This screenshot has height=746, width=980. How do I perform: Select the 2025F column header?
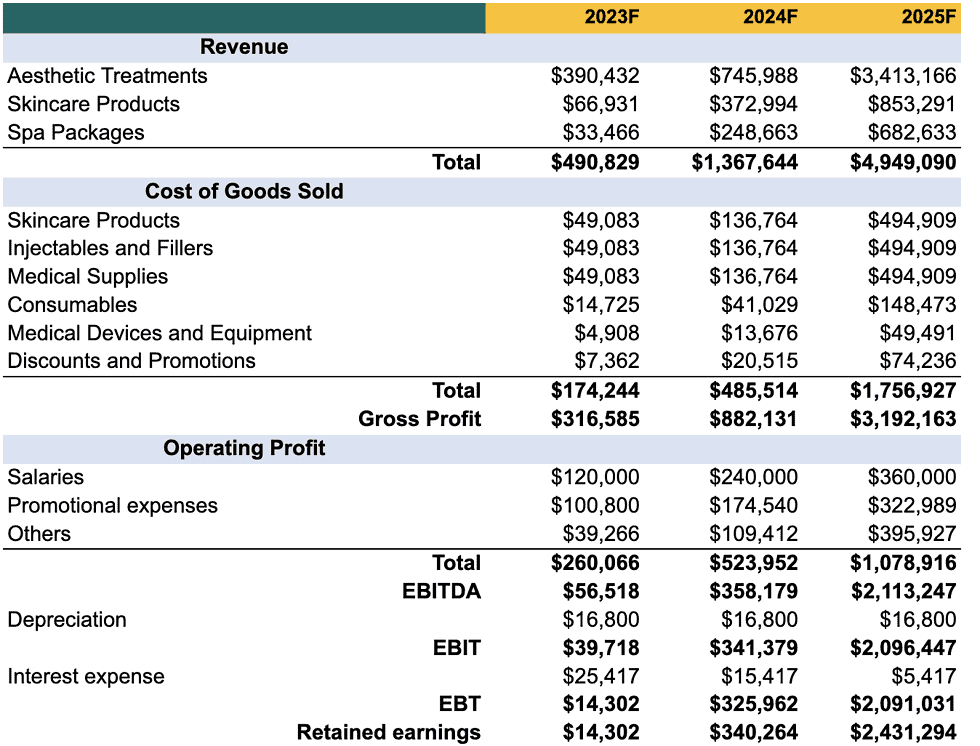click(926, 17)
